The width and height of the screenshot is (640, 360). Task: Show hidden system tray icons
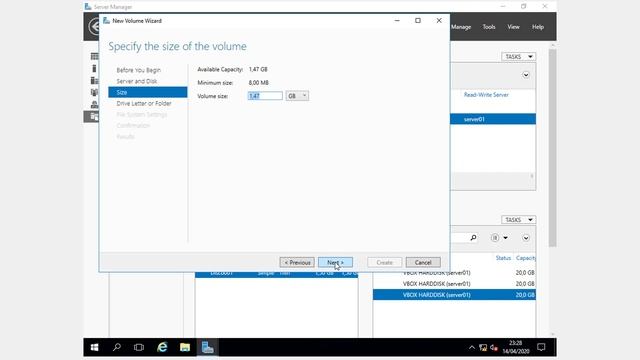point(471,347)
